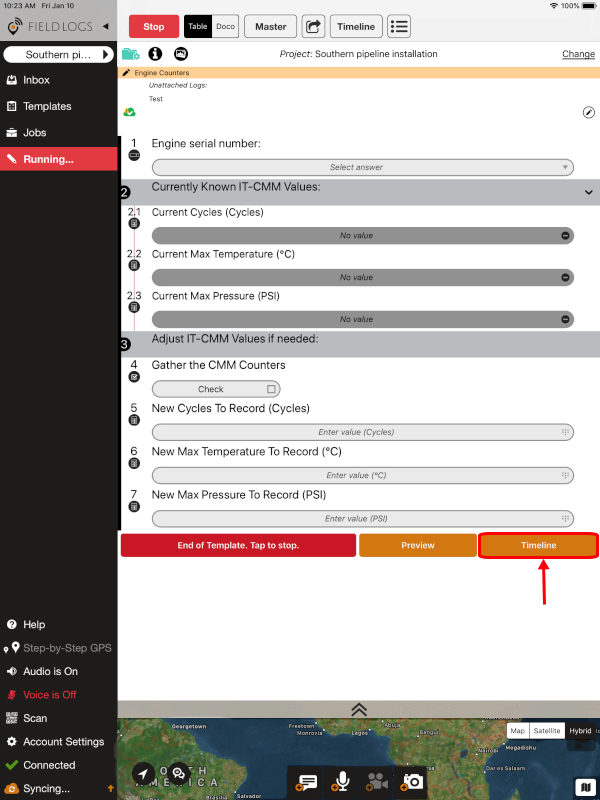Click the Change project link
600x800 pixels.
[578, 54]
